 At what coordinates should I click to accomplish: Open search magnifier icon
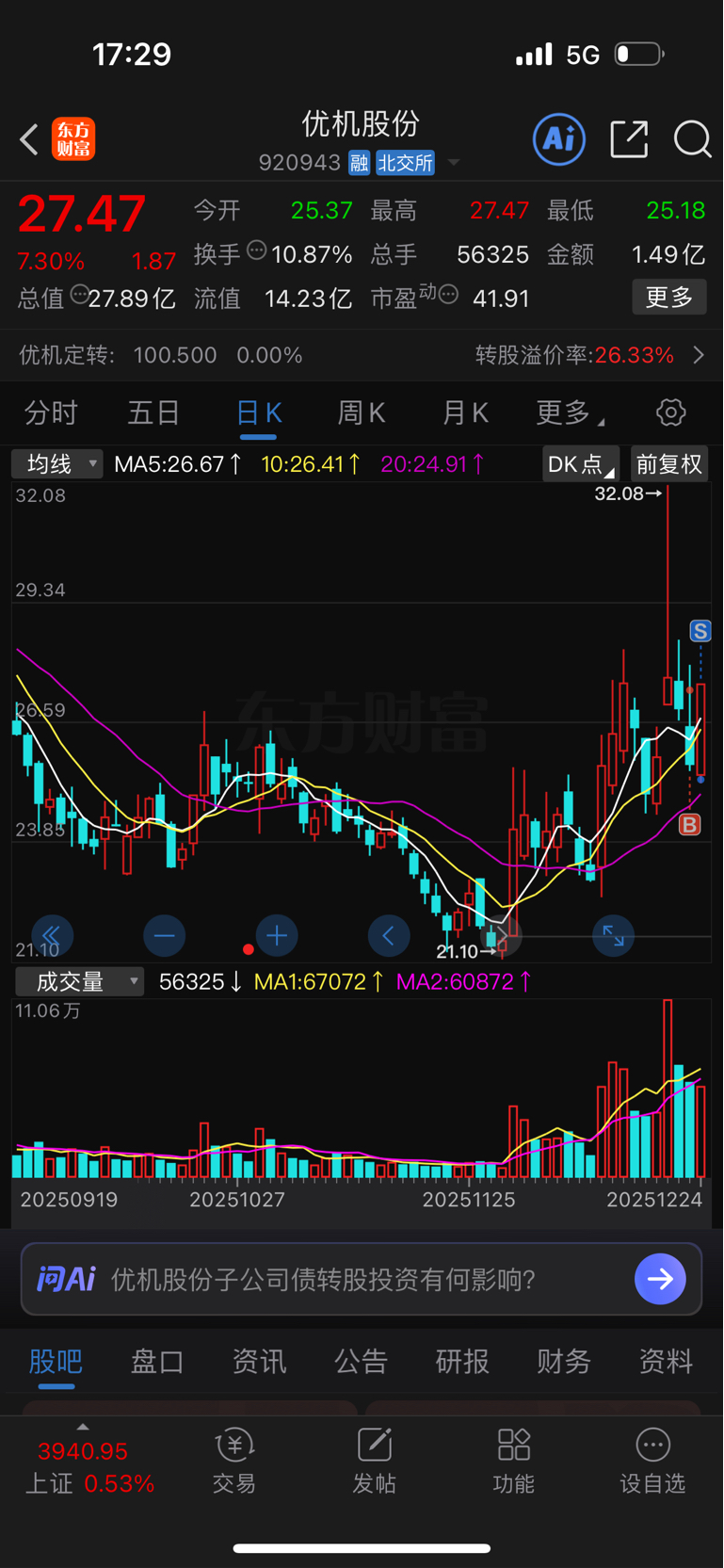coord(692,139)
